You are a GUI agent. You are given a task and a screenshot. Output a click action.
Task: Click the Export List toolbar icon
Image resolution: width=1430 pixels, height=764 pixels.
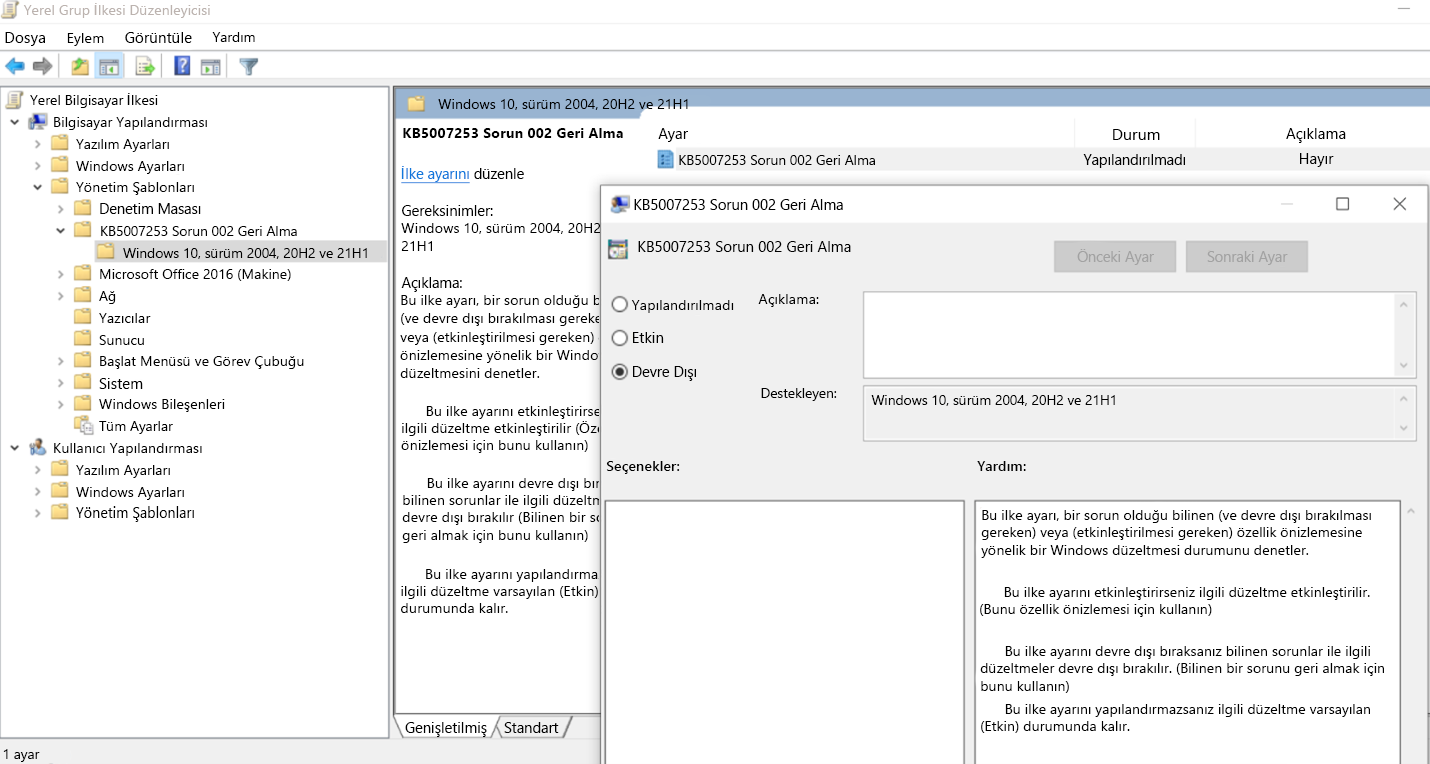pos(146,67)
